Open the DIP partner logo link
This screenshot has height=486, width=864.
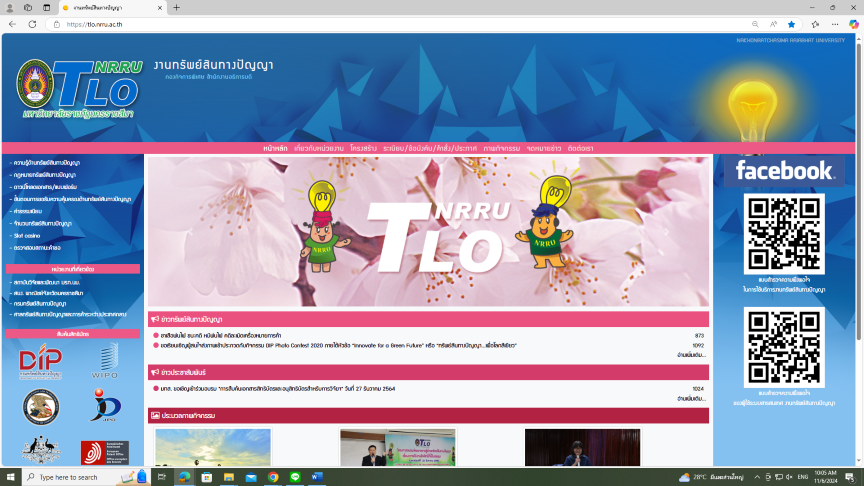pyautogui.click(x=41, y=362)
